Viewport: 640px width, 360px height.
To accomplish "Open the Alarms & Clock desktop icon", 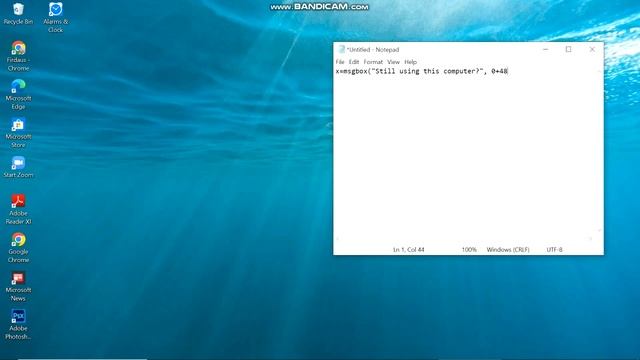I will tap(56, 17).
